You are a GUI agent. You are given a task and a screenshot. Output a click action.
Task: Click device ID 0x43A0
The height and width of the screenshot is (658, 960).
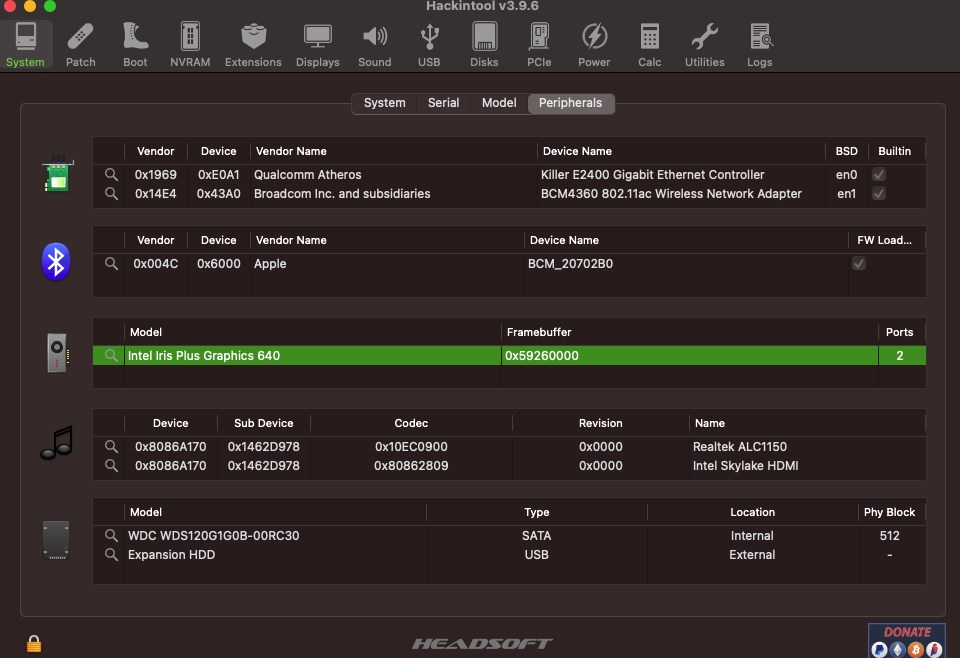click(x=219, y=193)
